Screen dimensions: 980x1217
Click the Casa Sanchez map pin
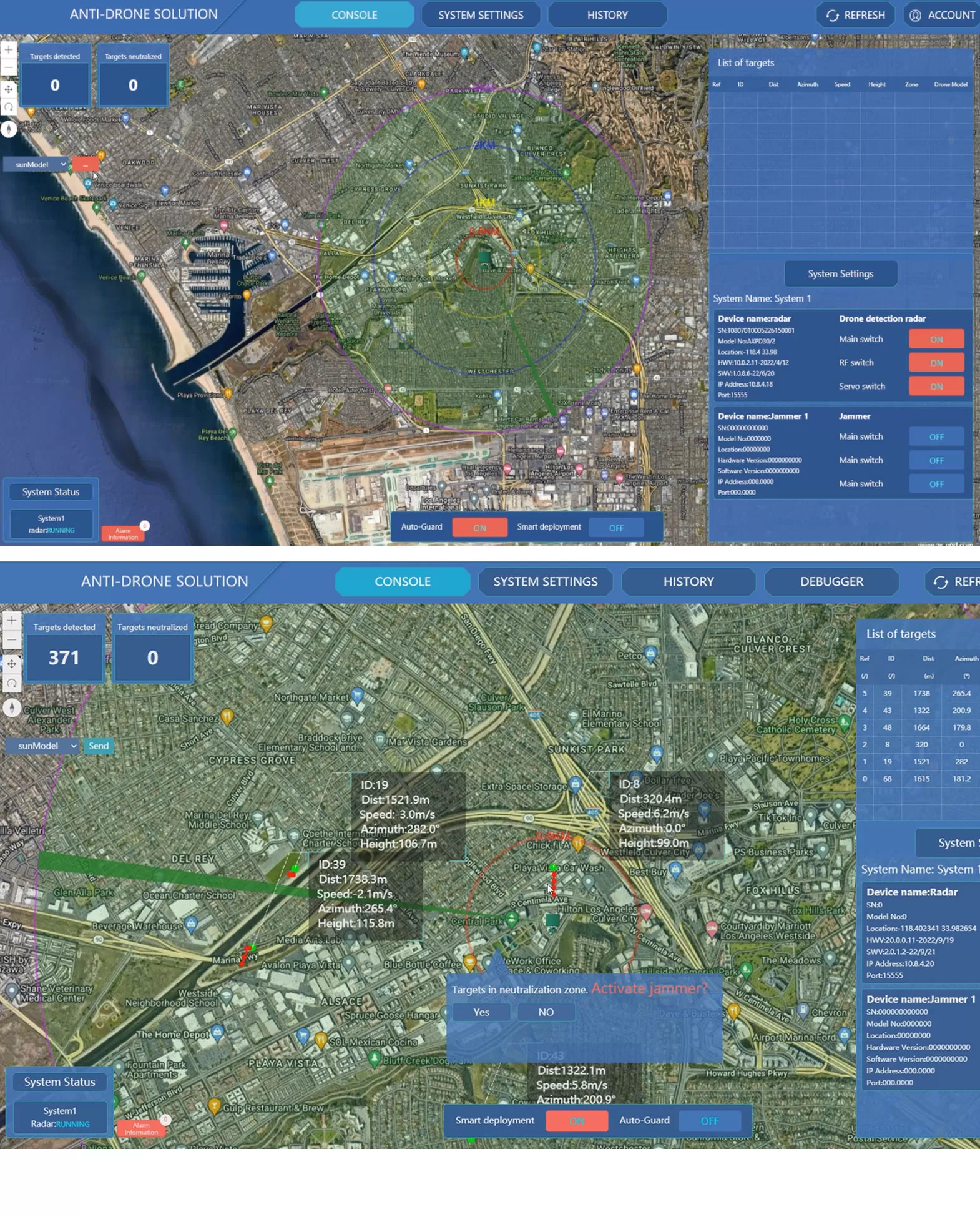[227, 717]
